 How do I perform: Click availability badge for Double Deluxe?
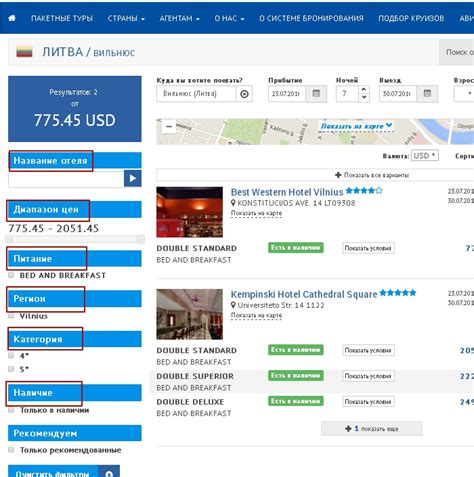pos(296,401)
